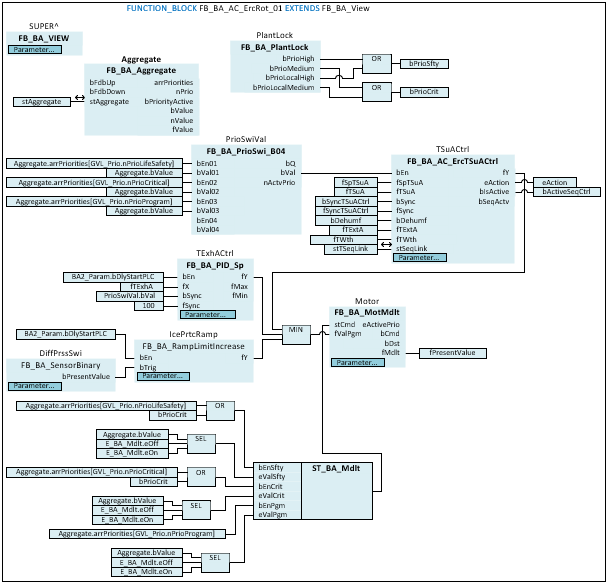Click the FUNCTION_BLOCK keyword in the header
The width and height of the screenshot is (609, 584).
tap(162, 8)
